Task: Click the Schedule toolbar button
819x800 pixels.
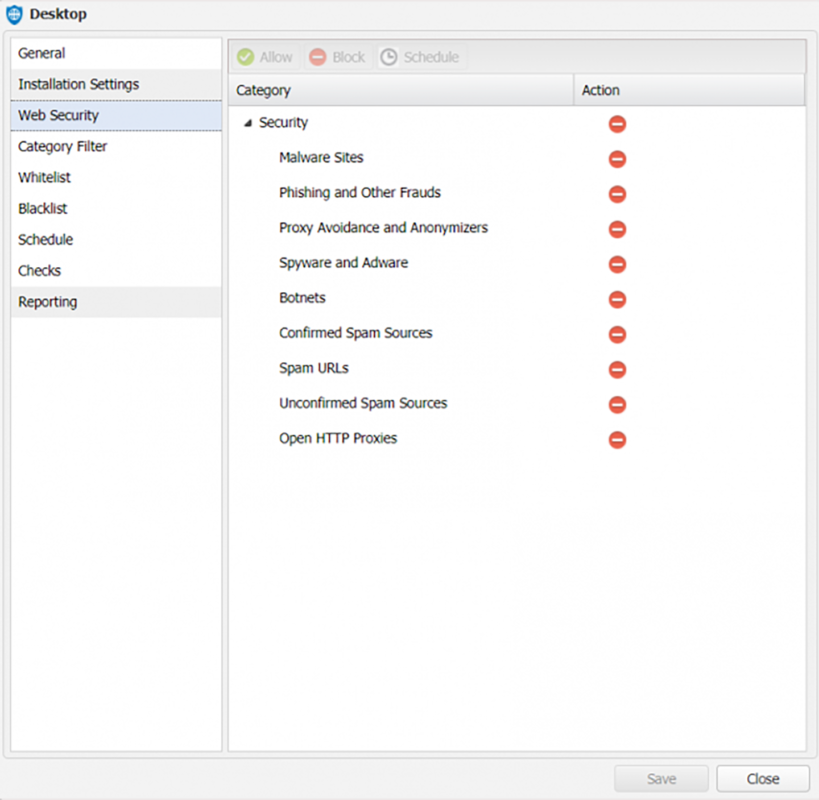Action: [420, 57]
